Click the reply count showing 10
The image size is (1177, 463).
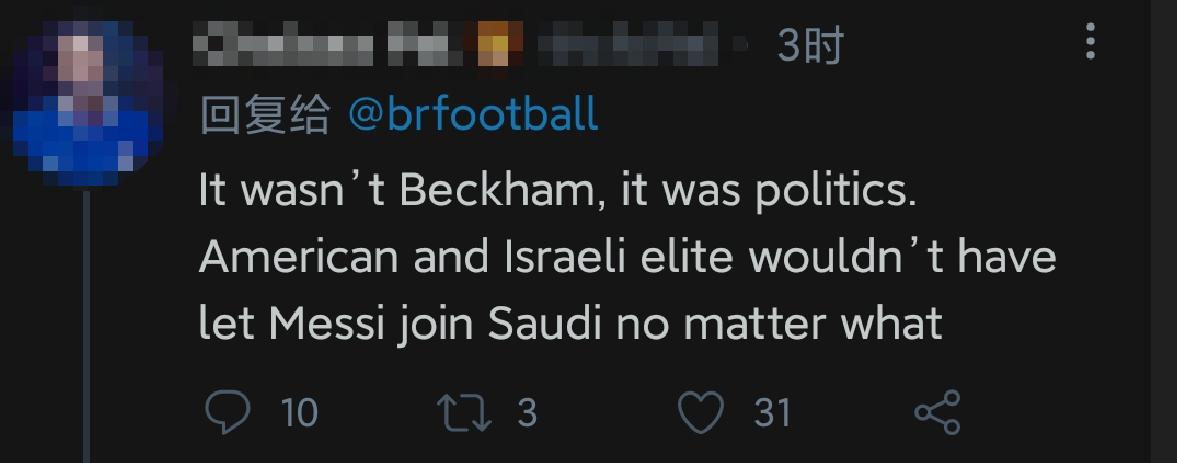299,412
